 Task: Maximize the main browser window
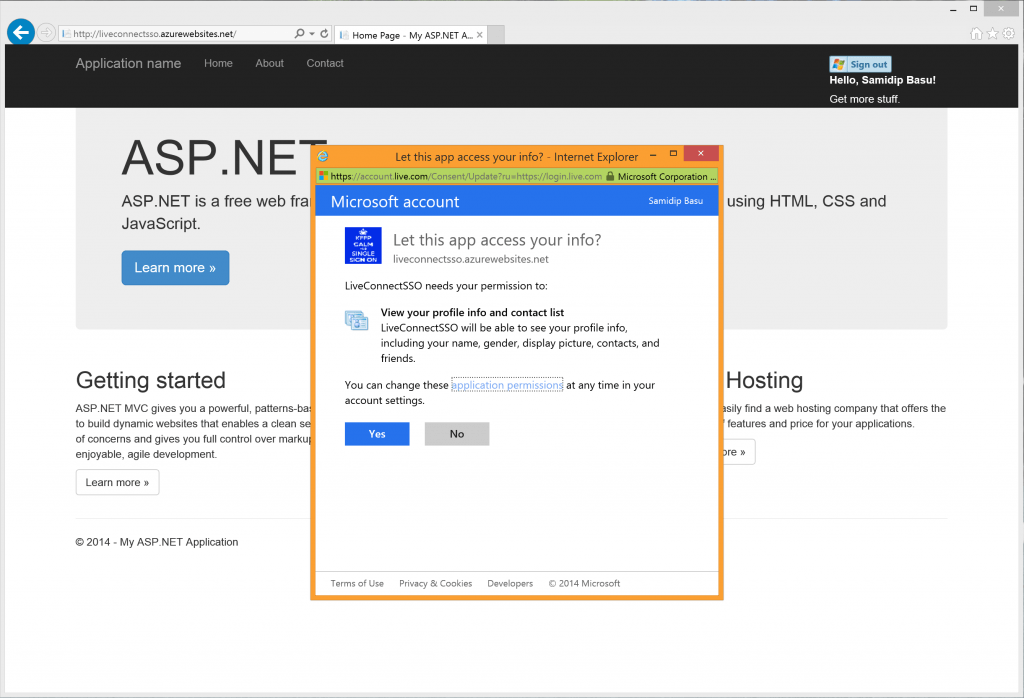point(973,8)
